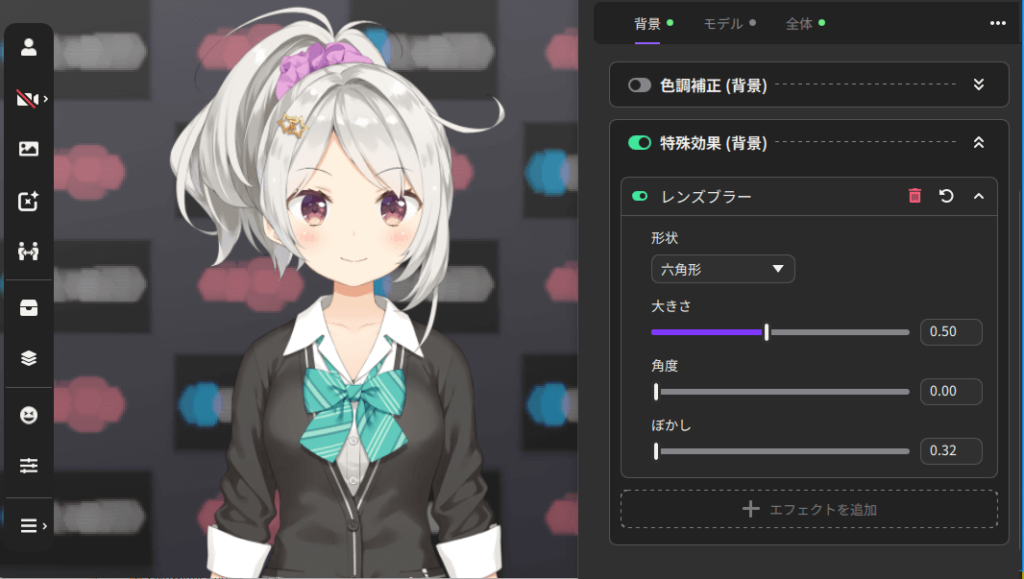
Task: Delete the レンズブラー effect with trash icon
Action: [914, 196]
